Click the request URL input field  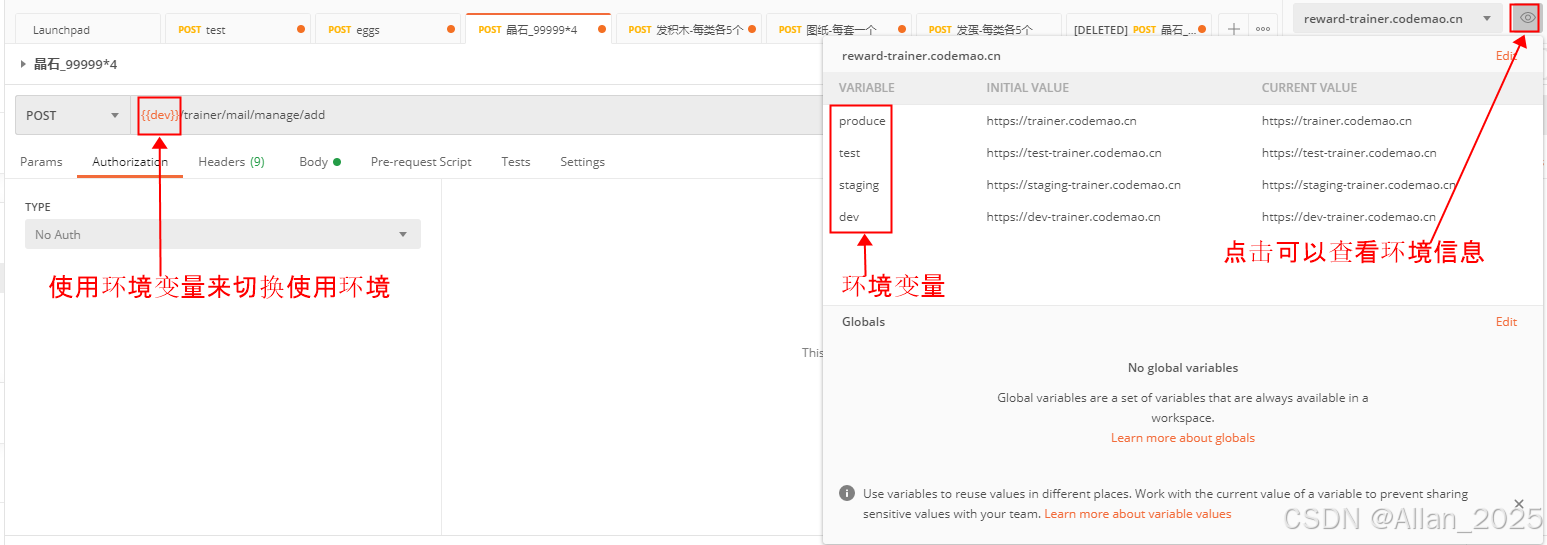(x=477, y=115)
